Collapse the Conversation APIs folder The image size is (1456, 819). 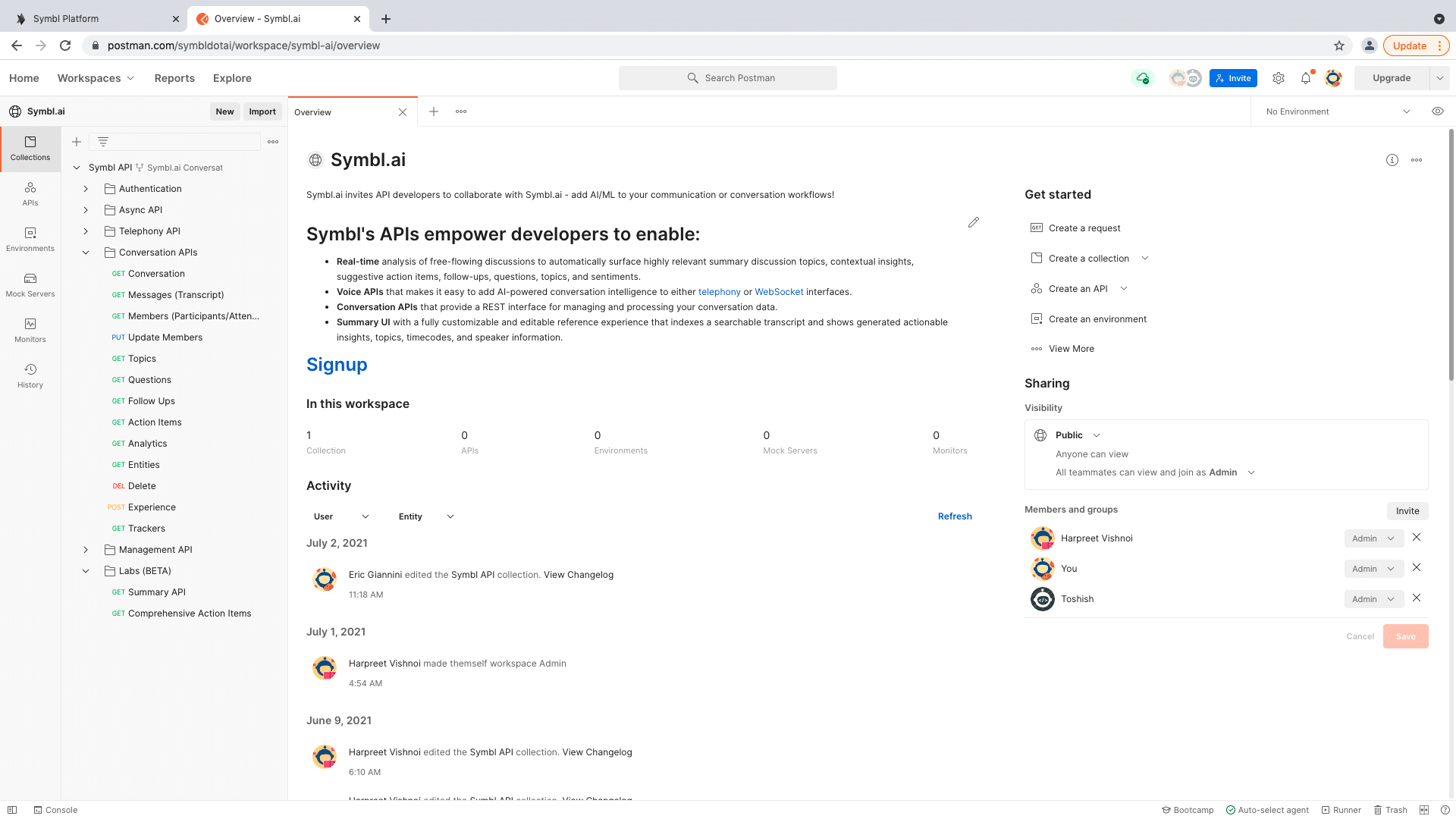(86, 253)
